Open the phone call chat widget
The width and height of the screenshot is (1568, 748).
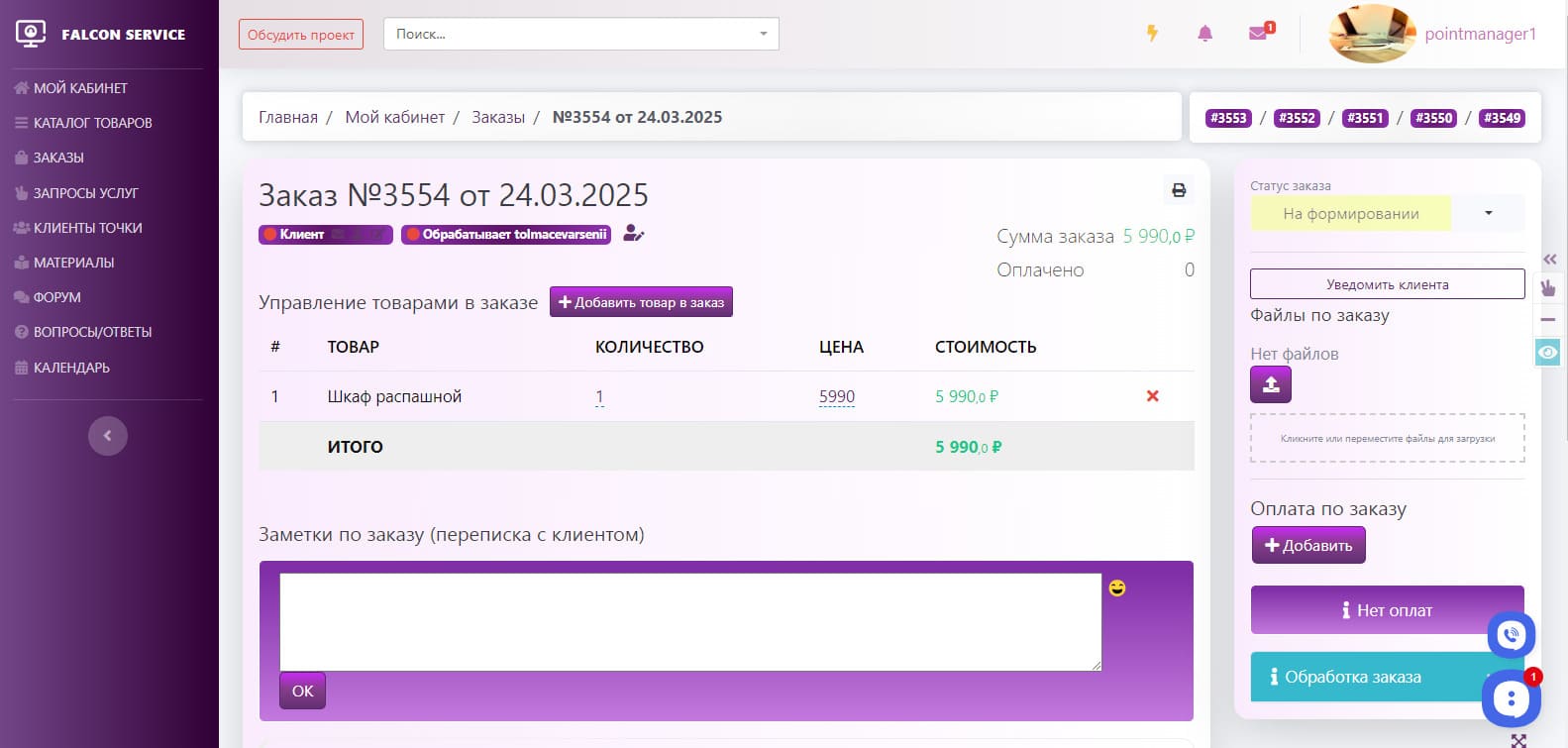[1511, 634]
